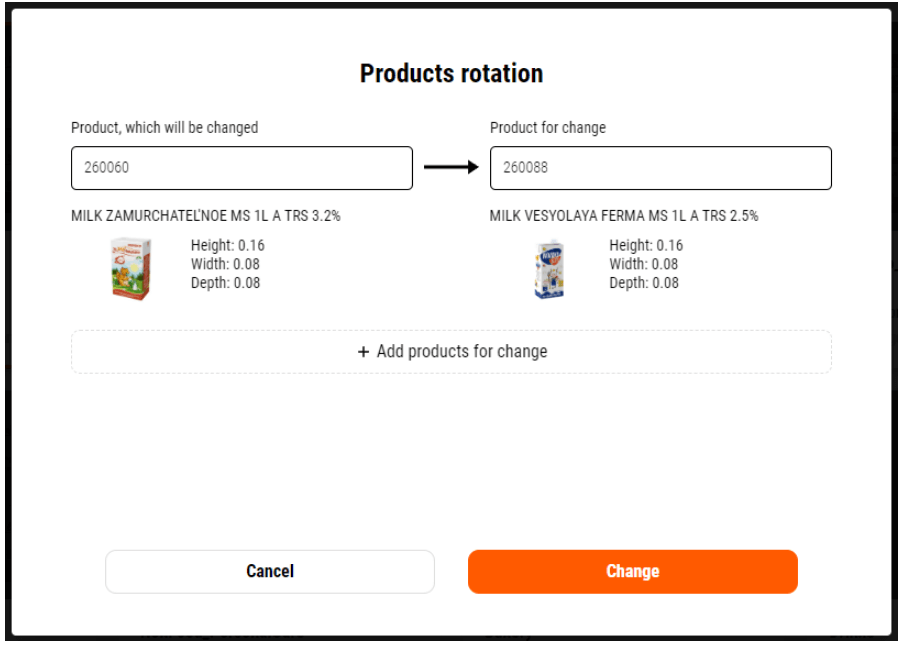This screenshot has height=646, width=902.
Task: Select the MILK VESYOLAYA FERMA product name text
Action: point(623,216)
